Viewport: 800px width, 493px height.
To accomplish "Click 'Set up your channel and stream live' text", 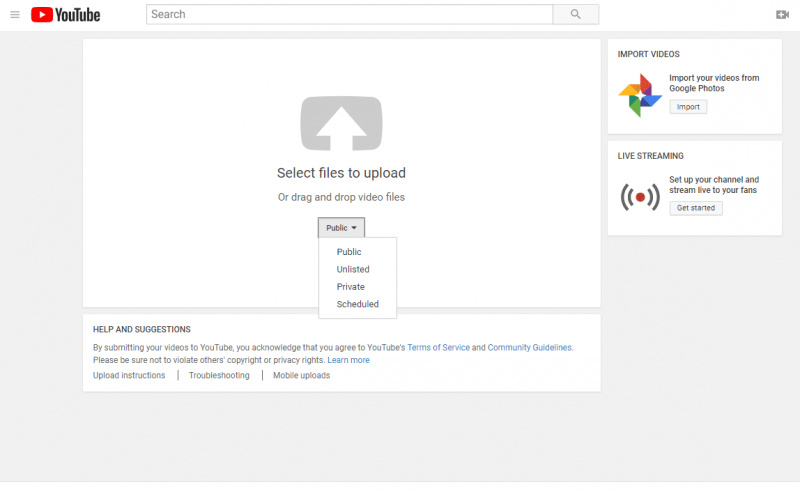I will (714, 185).
